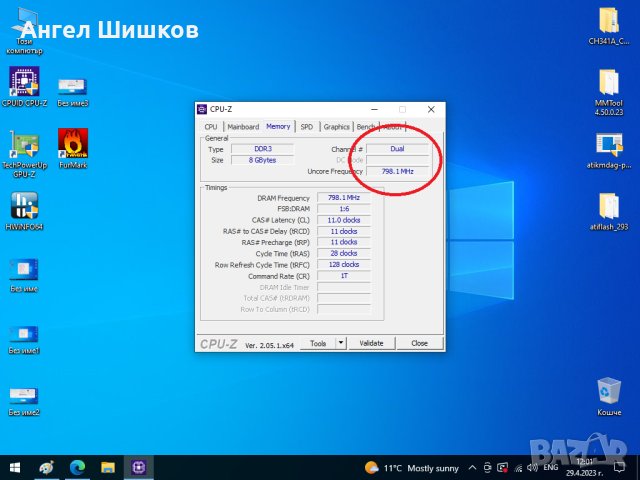Image resolution: width=640 pixels, height=480 pixels.
Task: Launch FurMark from the desktop
Action: [x=73, y=148]
